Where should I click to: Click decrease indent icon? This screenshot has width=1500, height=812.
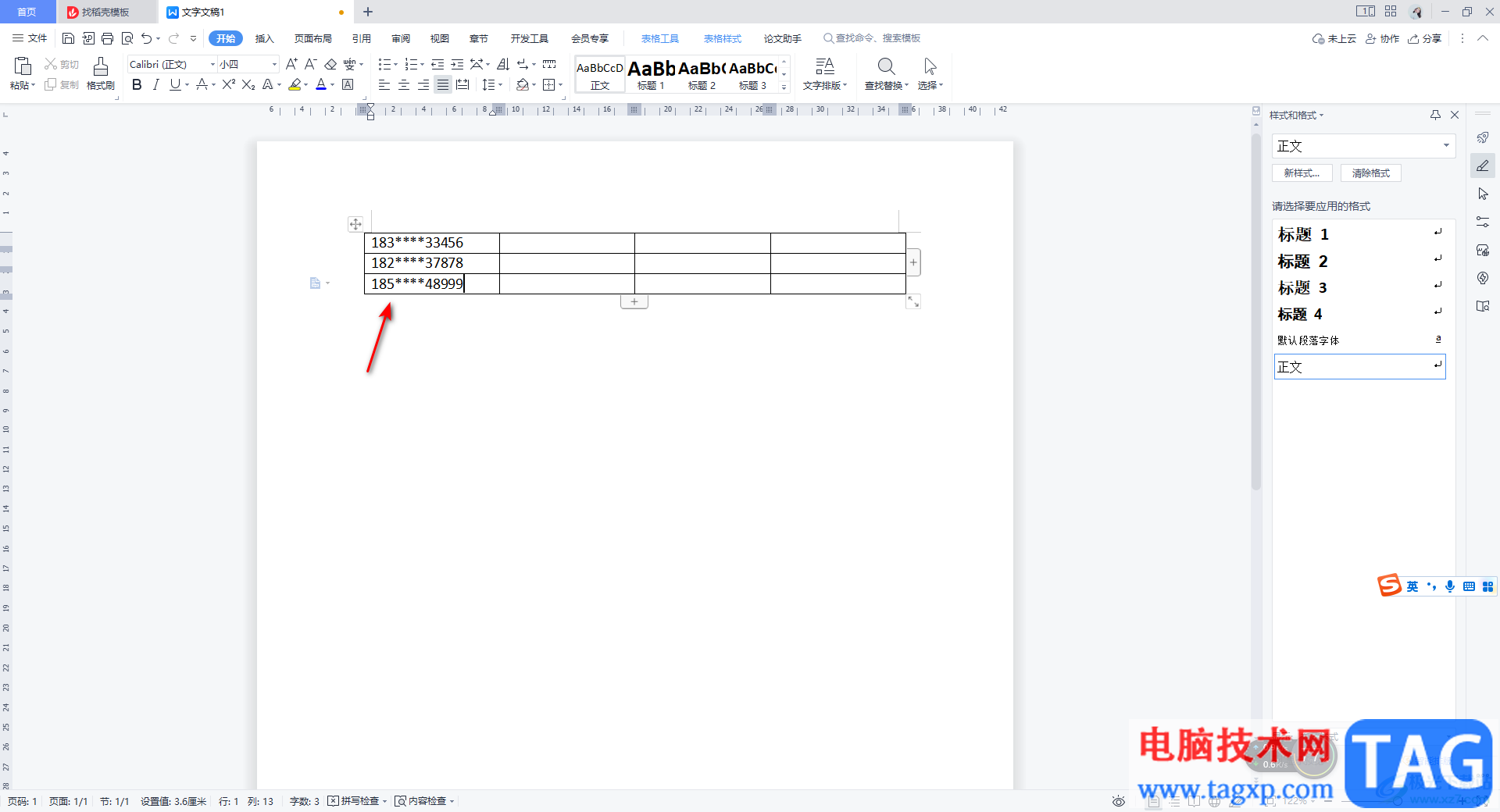click(437, 64)
